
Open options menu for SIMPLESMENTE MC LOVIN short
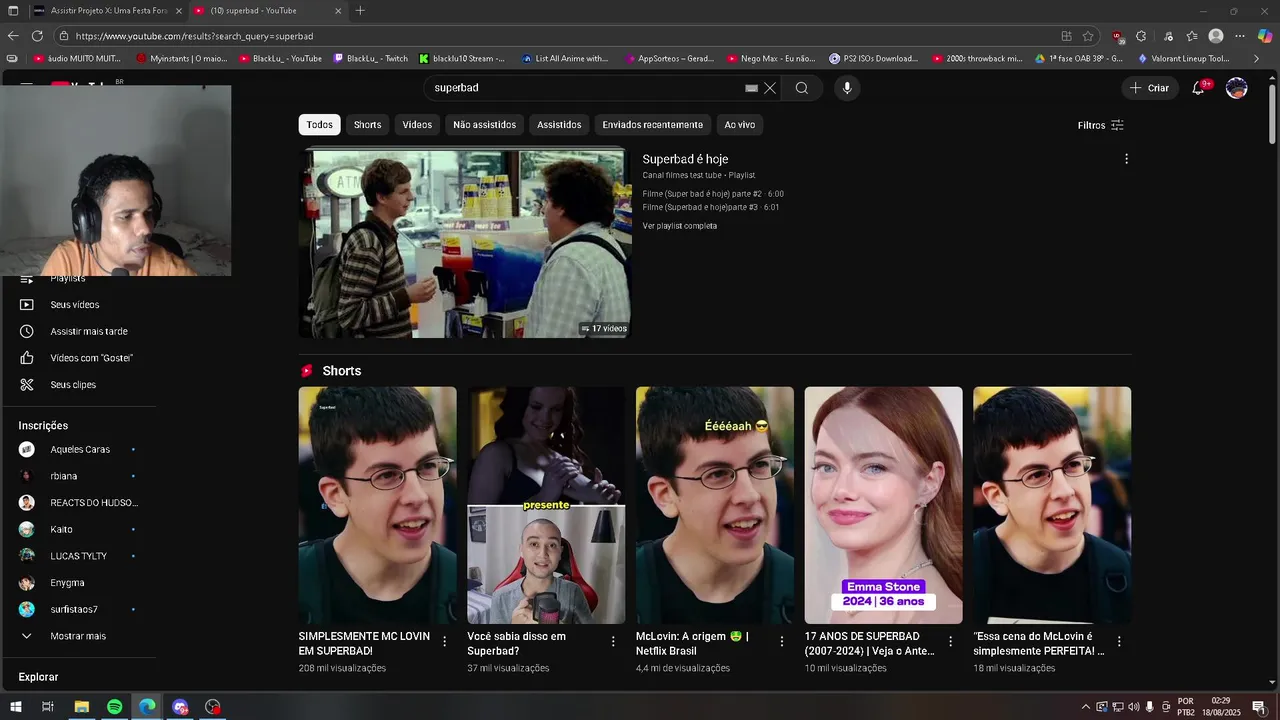tap(445, 642)
